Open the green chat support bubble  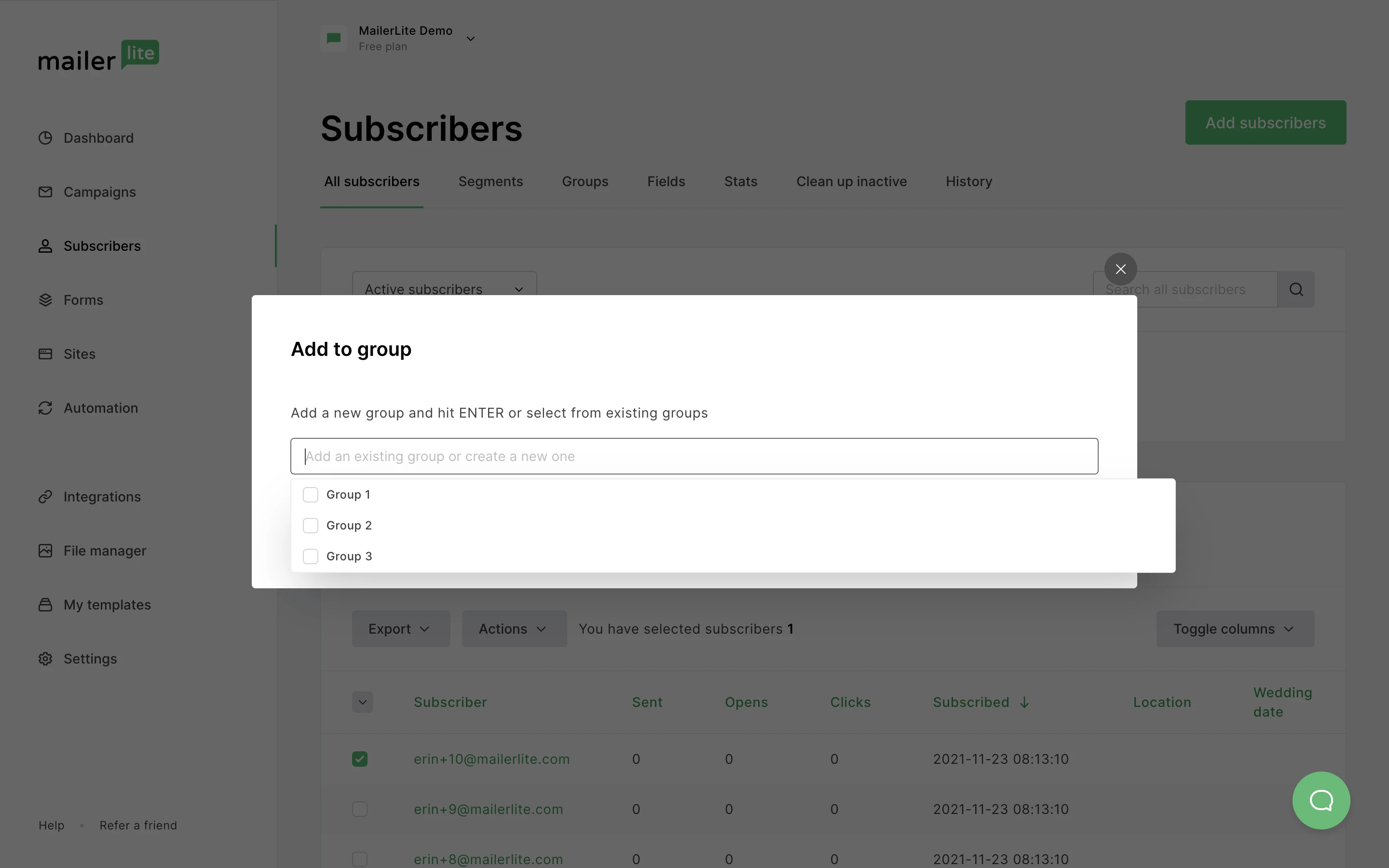[x=1321, y=800]
